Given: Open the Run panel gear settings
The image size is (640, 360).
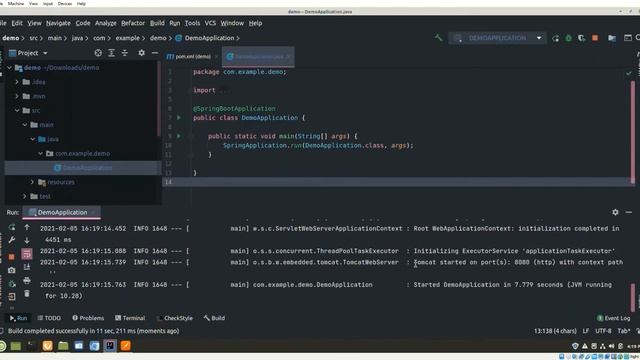Looking at the screenshot, I should [x=615, y=212].
